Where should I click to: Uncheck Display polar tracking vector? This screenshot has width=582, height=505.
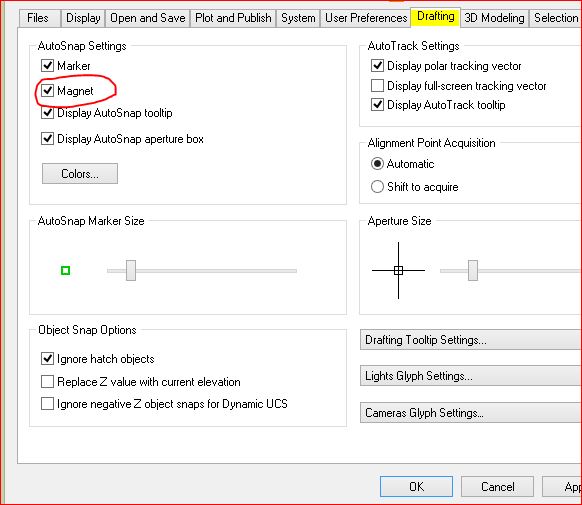(x=377, y=66)
